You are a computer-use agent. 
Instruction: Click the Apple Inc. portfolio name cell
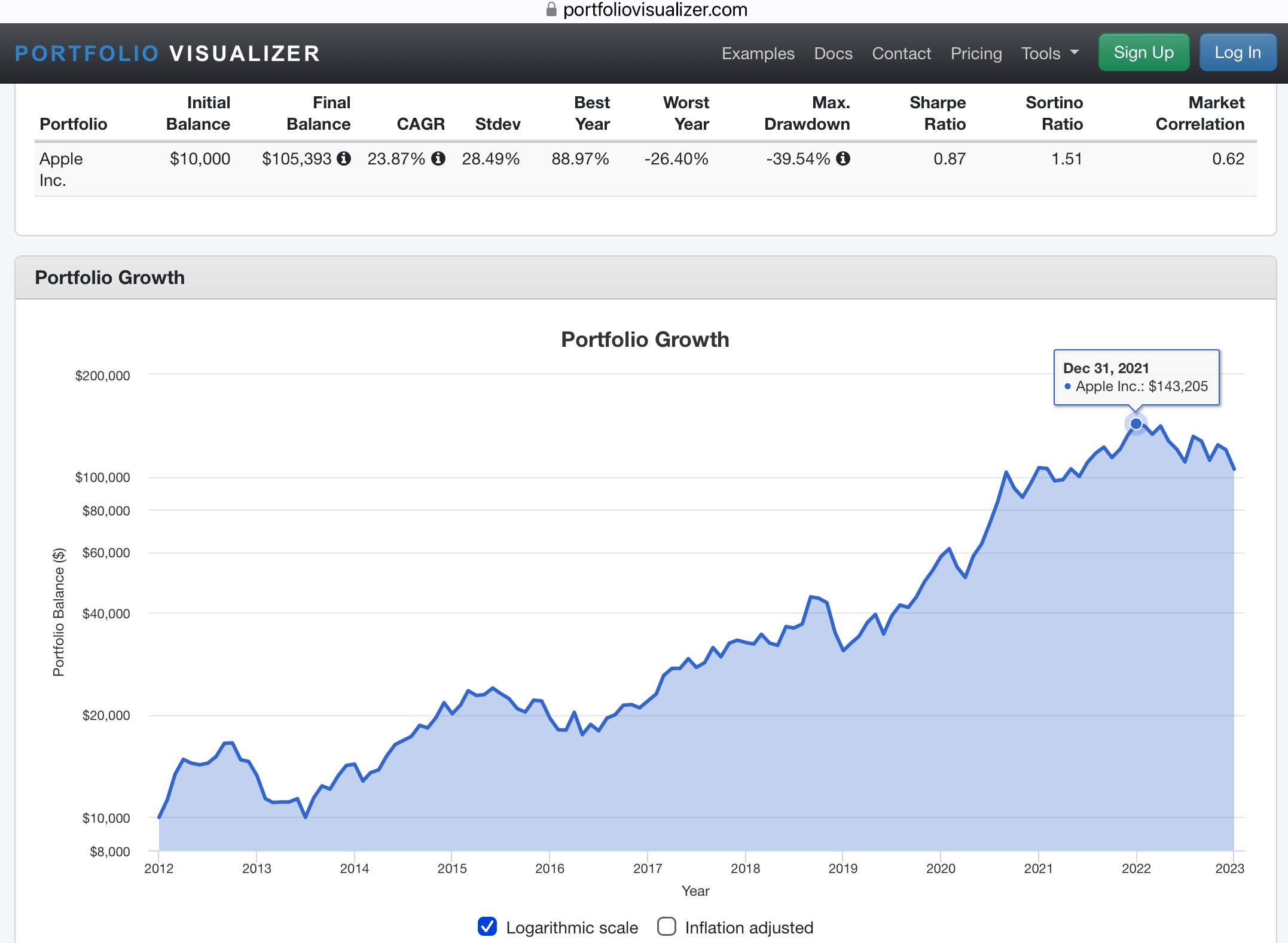pos(61,169)
